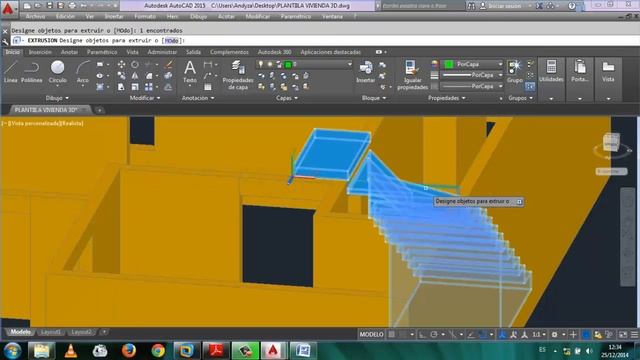Toggle the layer freeze sun icon
This screenshot has width=640, height=360.
click(270, 64)
